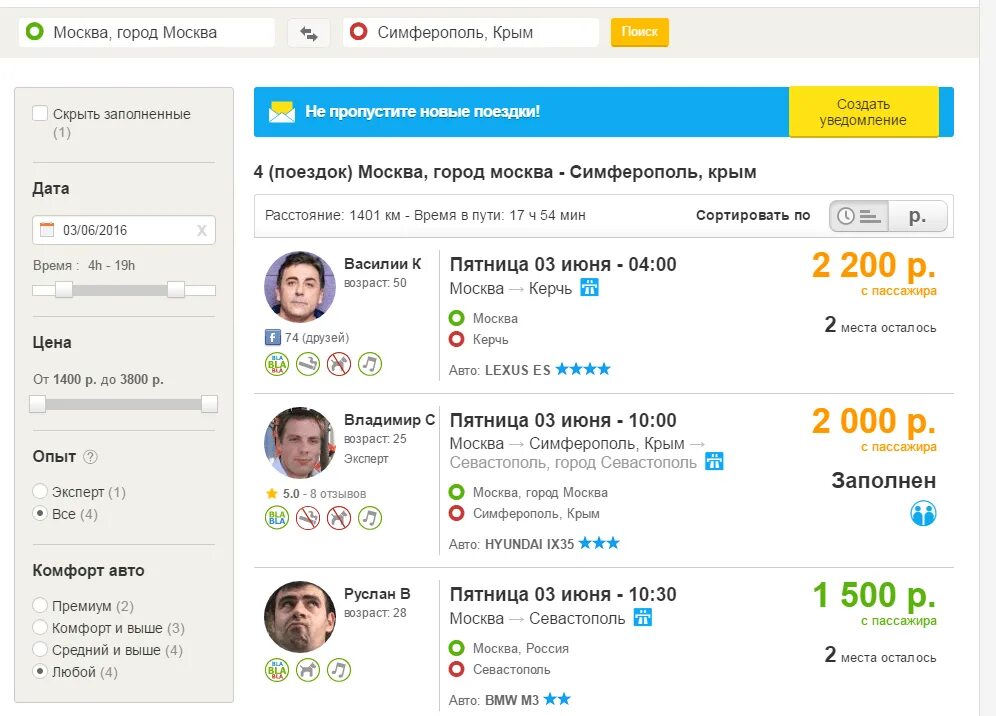Click the blue full passengers icon under Заполнен

923,513
